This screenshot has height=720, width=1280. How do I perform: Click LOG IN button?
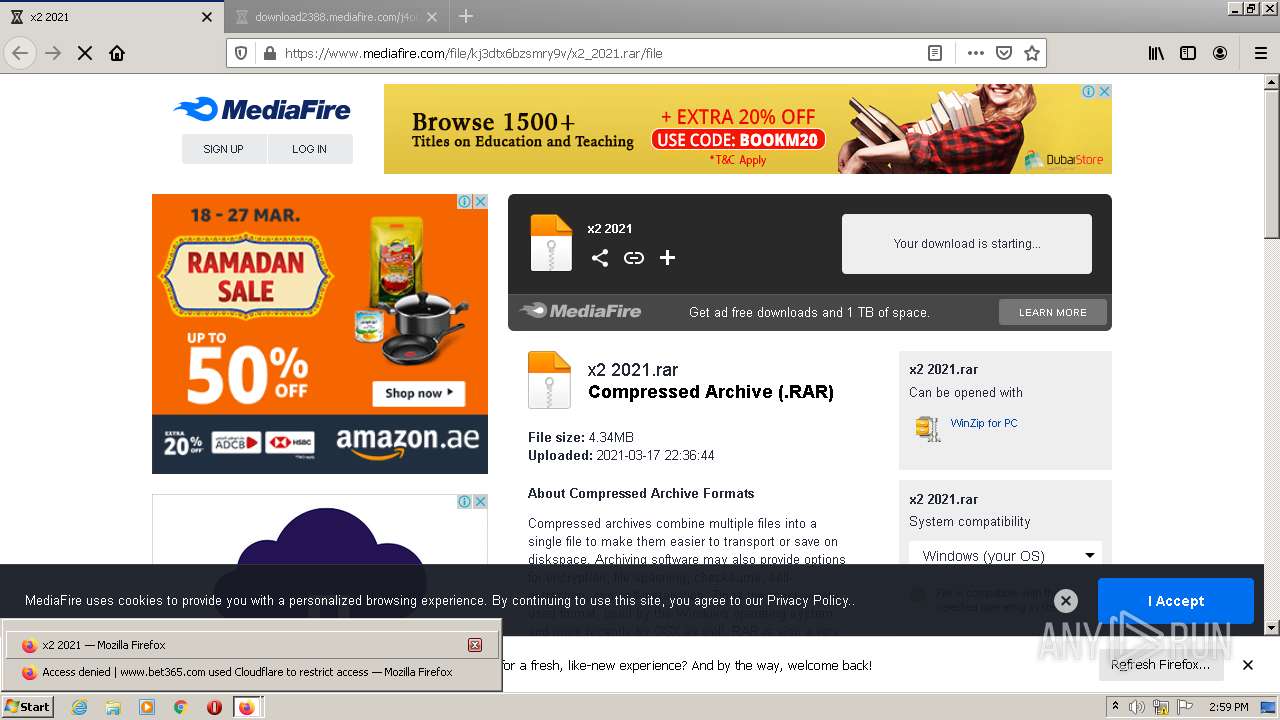310,149
